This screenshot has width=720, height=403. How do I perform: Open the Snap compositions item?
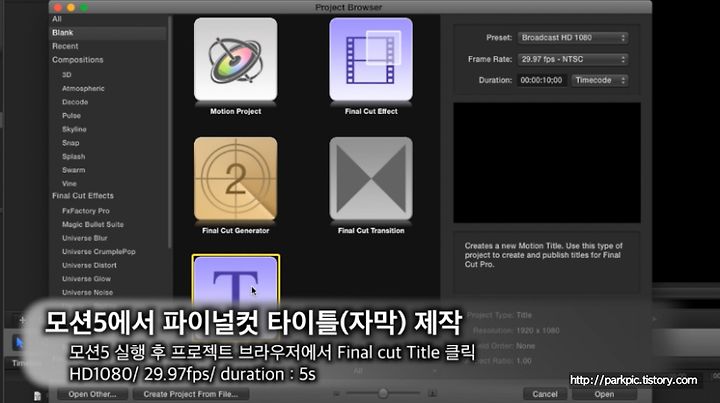click(x=71, y=143)
